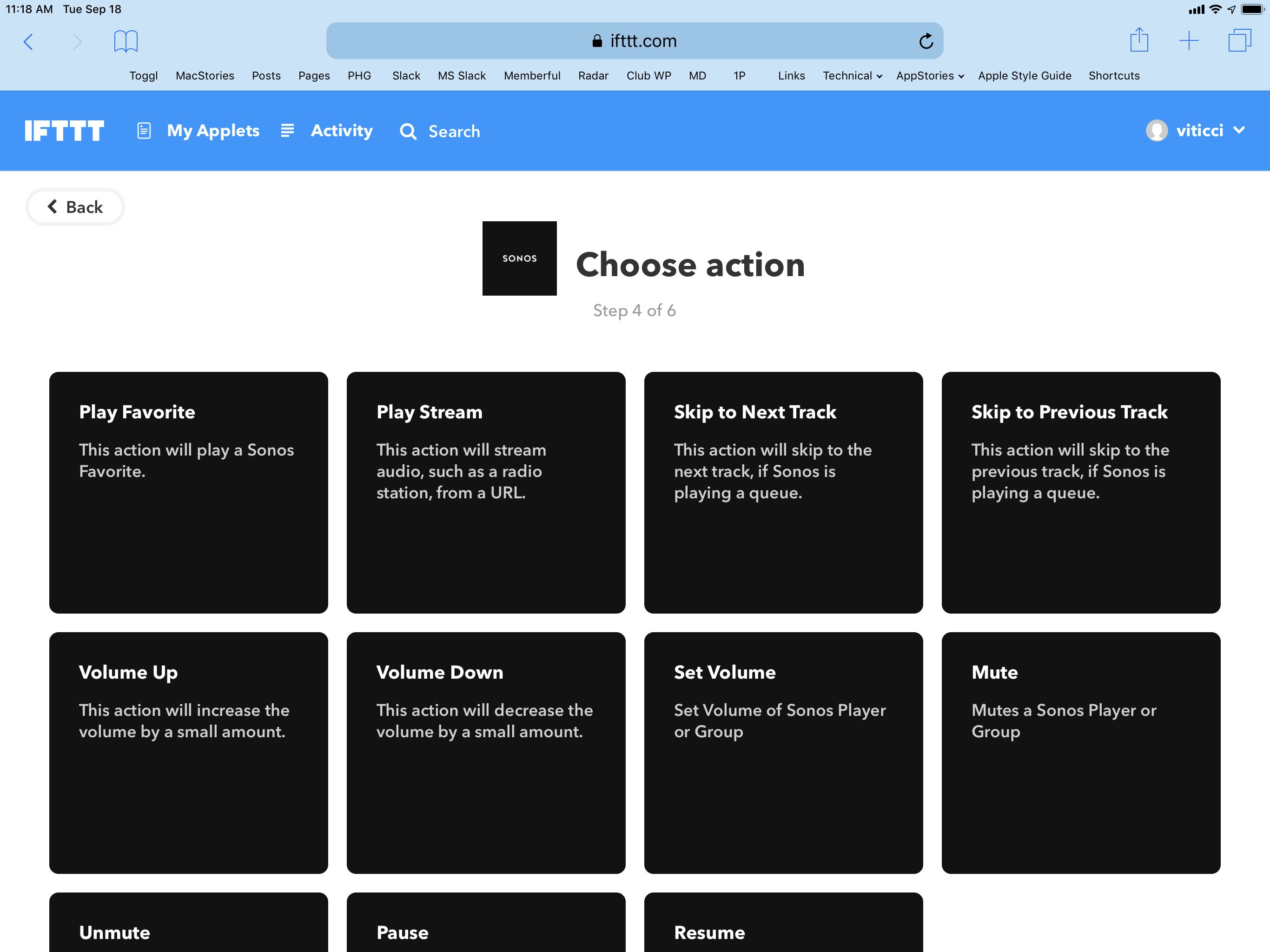Open the Links bookmark
Image resolution: width=1270 pixels, height=952 pixels.
pyautogui.click(x=791, y=76)
